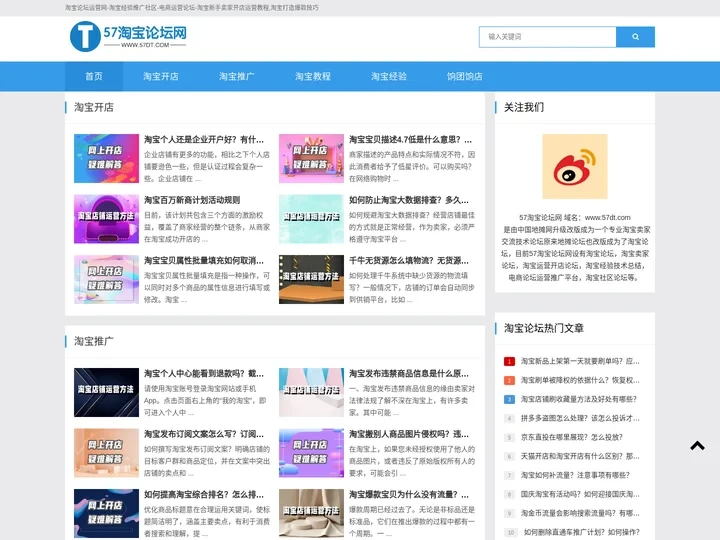Click the 关注我们 sidebar heading
Viewport: 720px width, 540px height.
pos(524,107)
